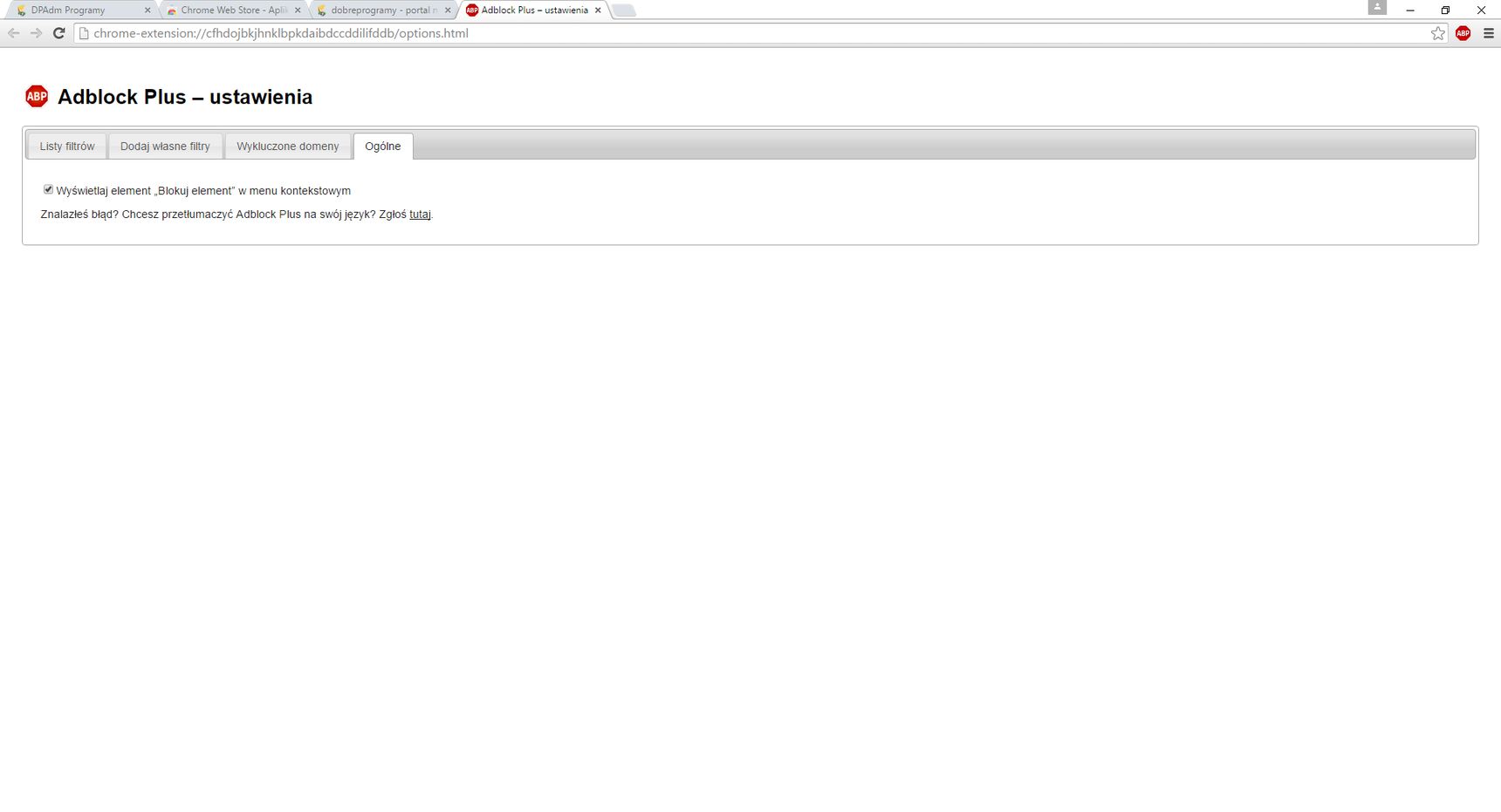
Task: Close the Adblock Plus – ustawienia tab
Action: point(598,10)
